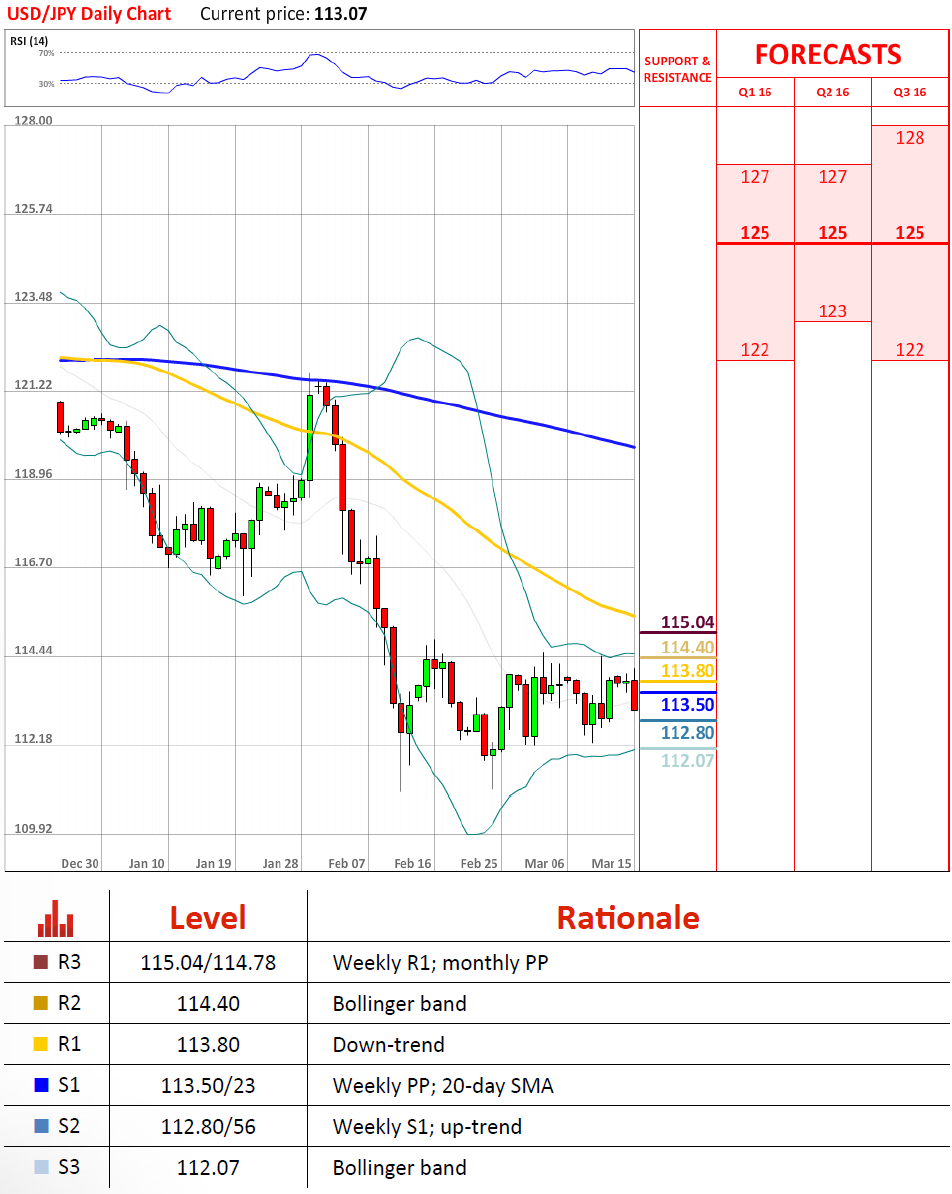Viewport: 952px width, 1194px height.
Task: Click the bold 125 in Q1 16 column
Action: pyautogui.click(x=755, y=233)
